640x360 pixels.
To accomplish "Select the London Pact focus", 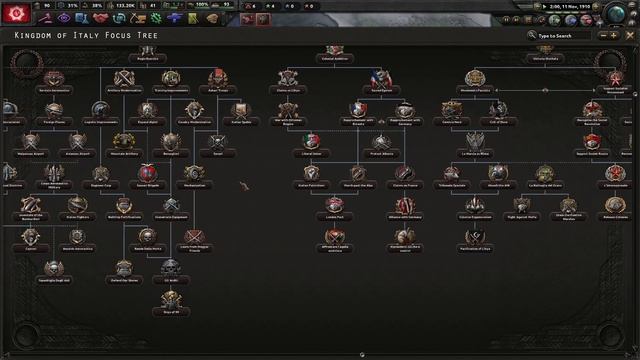I will [334, 209].
